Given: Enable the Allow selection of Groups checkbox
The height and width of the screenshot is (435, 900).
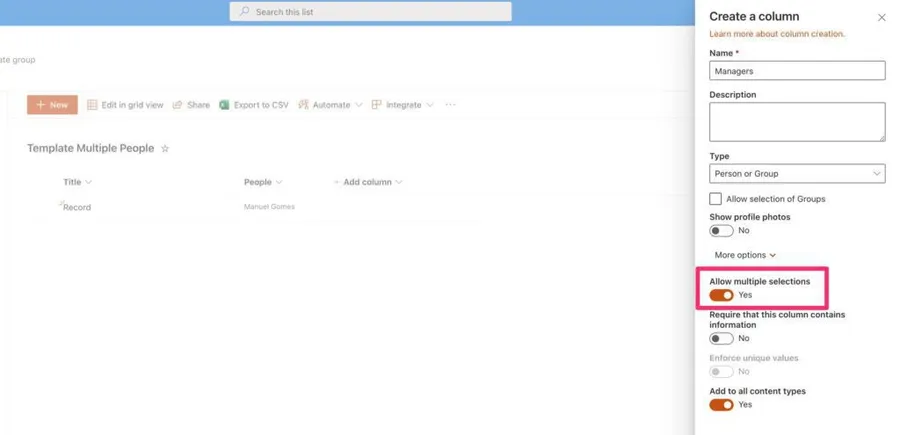Looking at the screenshot, I should (x=715, y=199).
